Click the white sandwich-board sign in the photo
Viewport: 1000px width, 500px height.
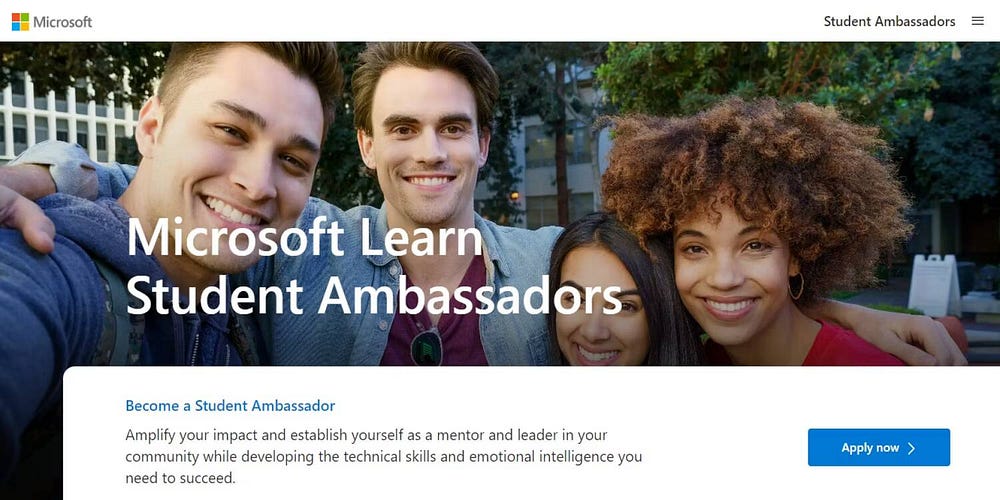(x=933, y=284)
